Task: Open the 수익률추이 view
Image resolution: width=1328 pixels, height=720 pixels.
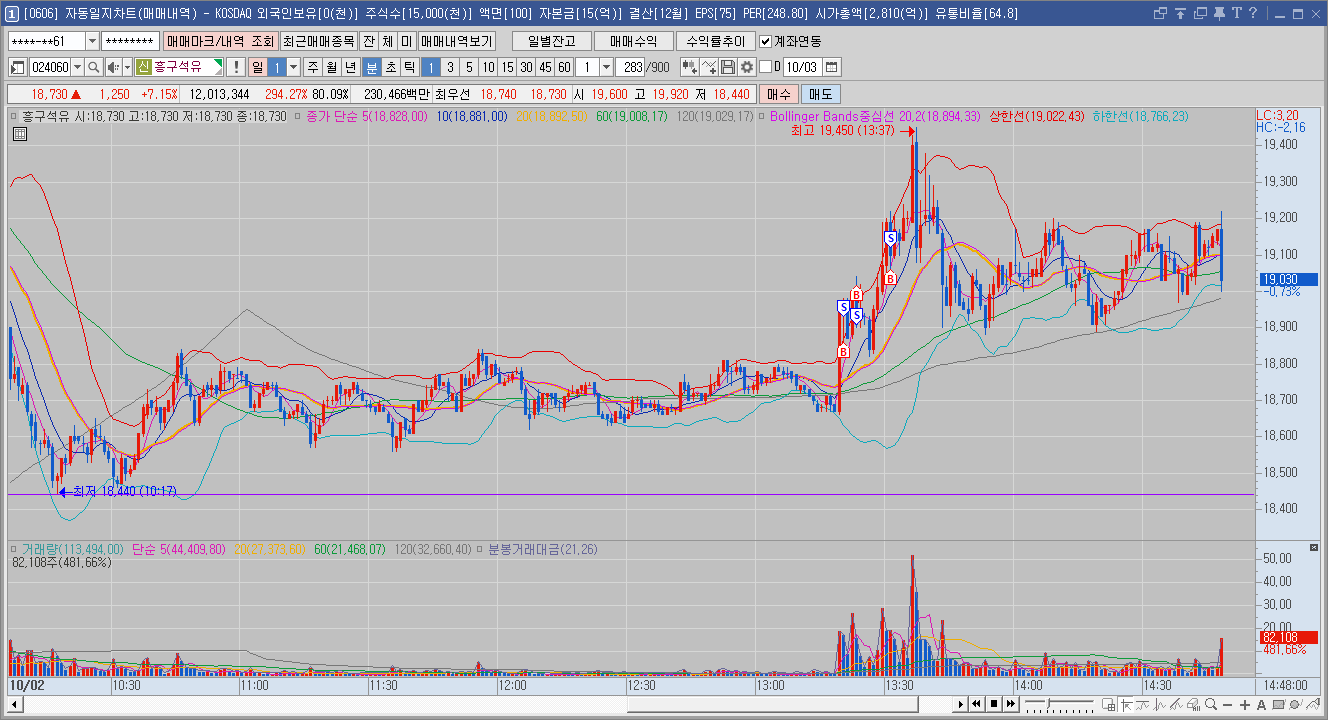Action: point(716,41)
